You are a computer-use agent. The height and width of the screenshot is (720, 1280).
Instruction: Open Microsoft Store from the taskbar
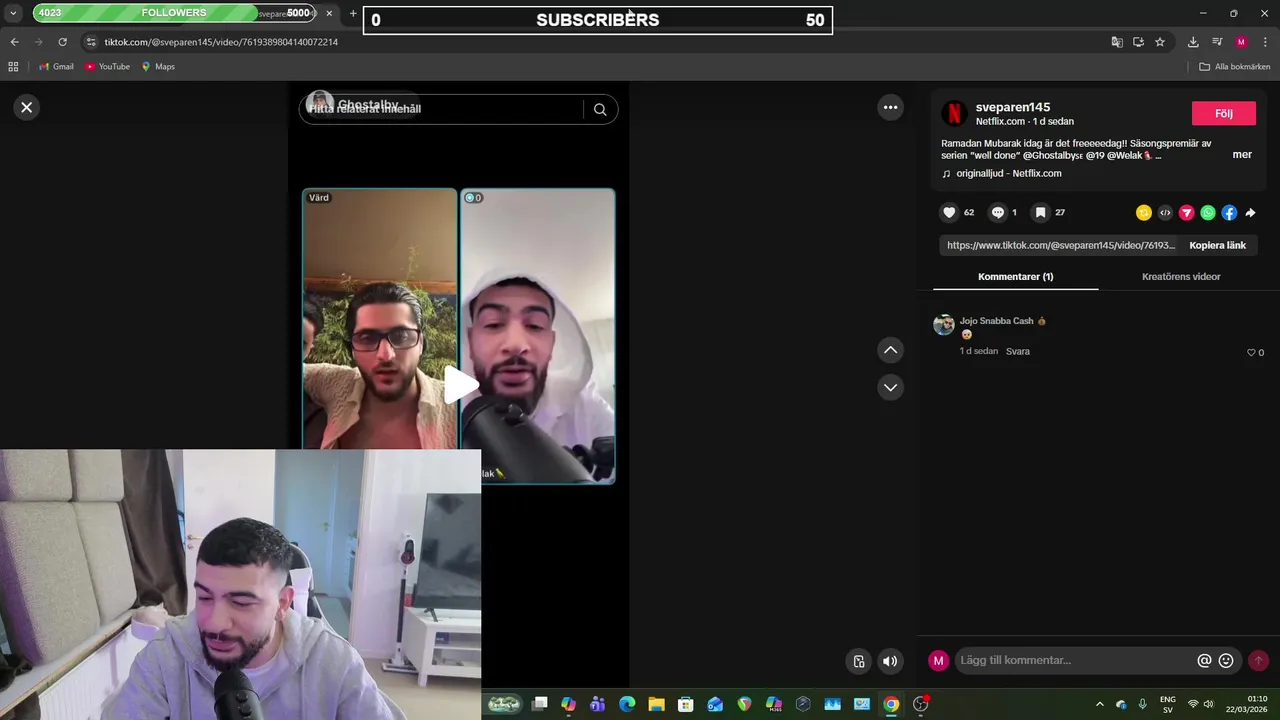[x=685, y=704]
